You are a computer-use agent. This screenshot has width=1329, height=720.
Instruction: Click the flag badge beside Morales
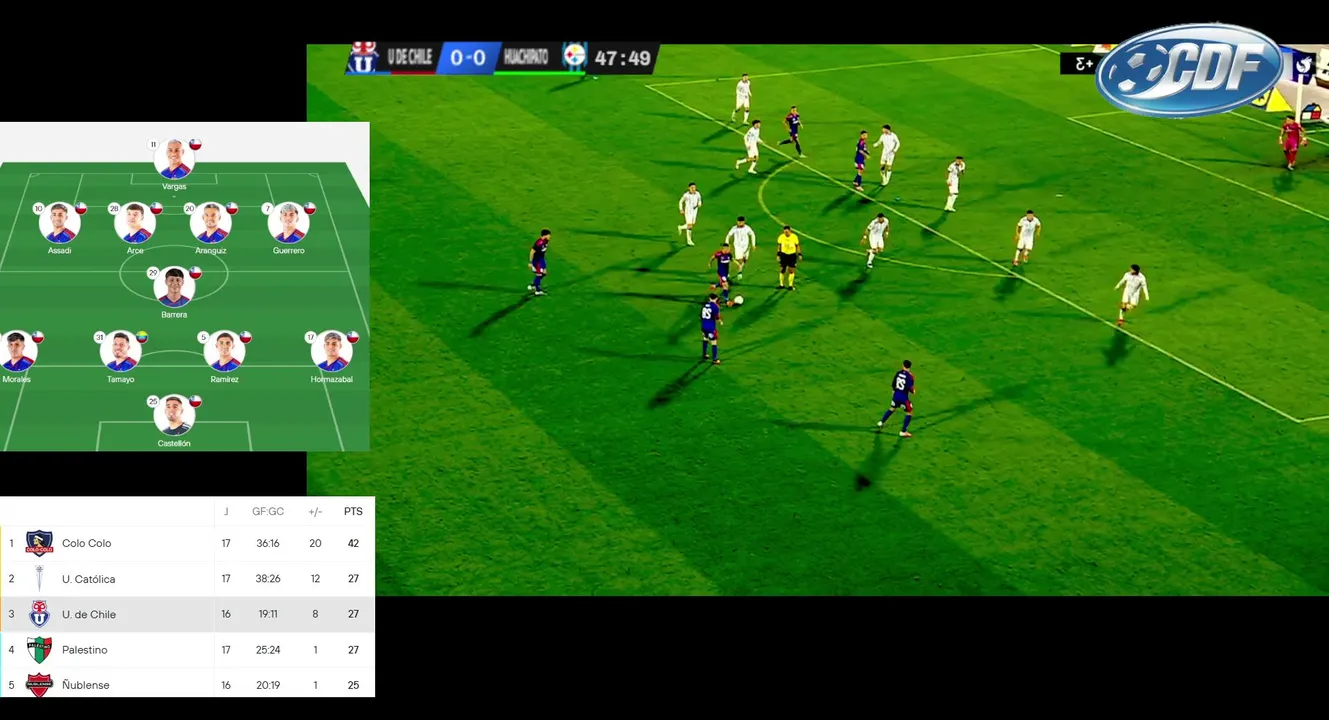click(x=38, y=337)
